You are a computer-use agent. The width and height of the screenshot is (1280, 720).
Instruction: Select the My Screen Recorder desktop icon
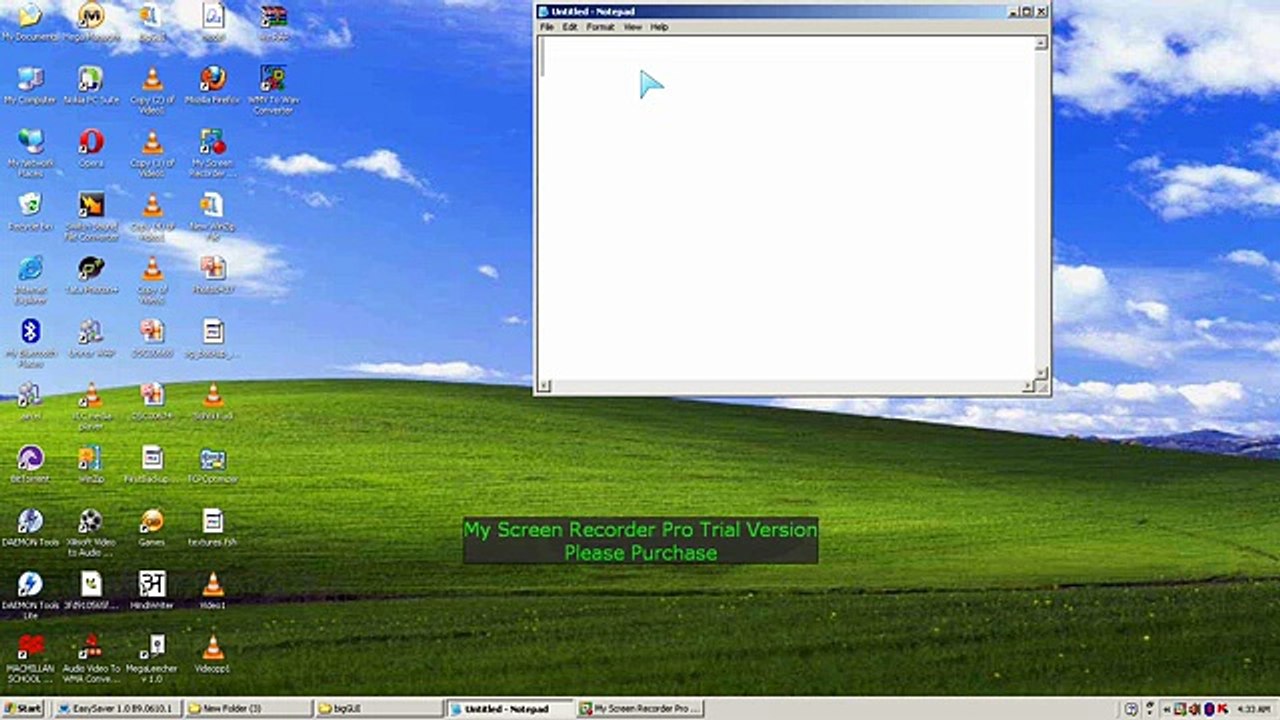(x=212, y=153)
